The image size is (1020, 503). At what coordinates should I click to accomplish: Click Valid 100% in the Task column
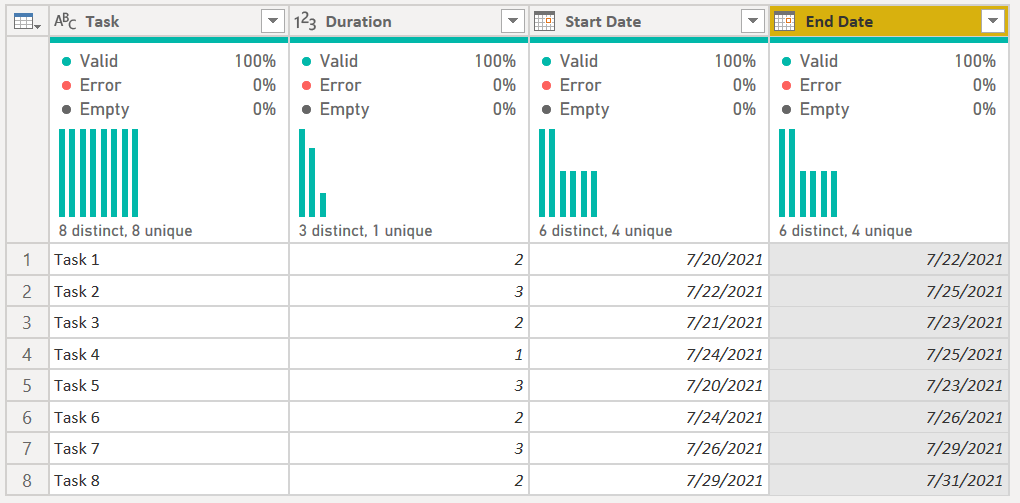[x=168, y=61]
